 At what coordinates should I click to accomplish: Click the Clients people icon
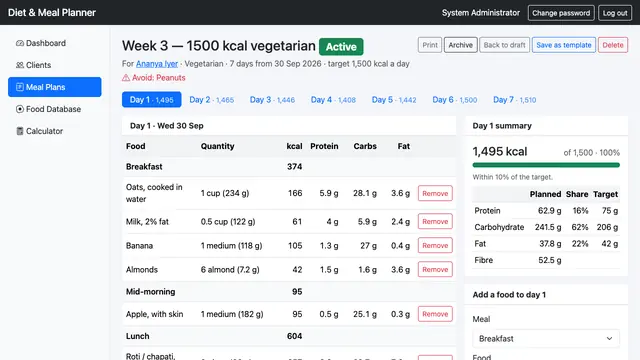(20, 65)
